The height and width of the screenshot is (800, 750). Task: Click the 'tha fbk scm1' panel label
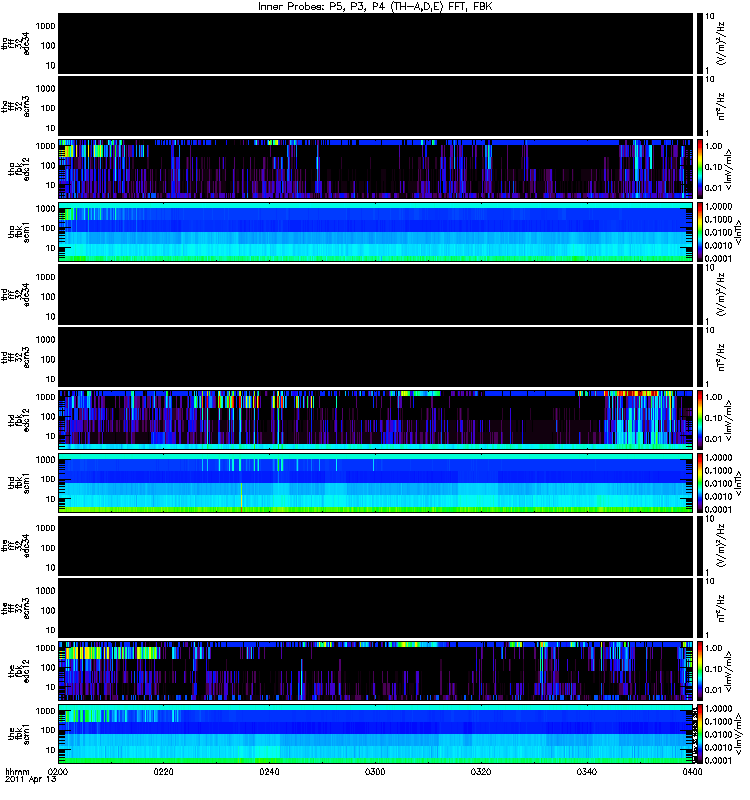[x=19, y=233]
